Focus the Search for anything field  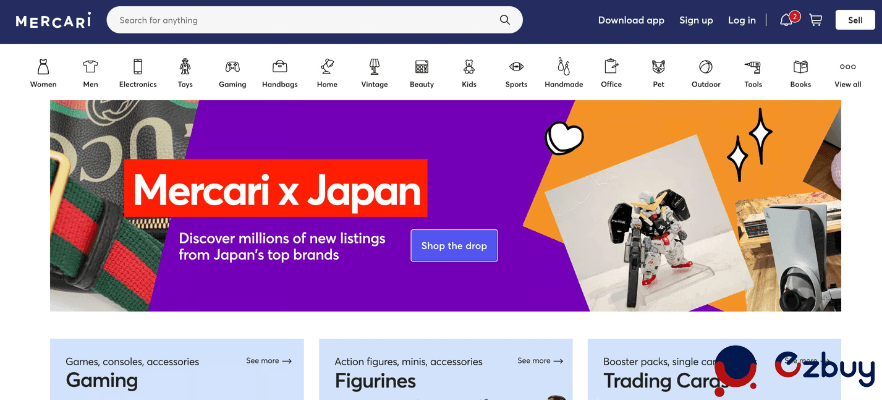tap(314, 20)
